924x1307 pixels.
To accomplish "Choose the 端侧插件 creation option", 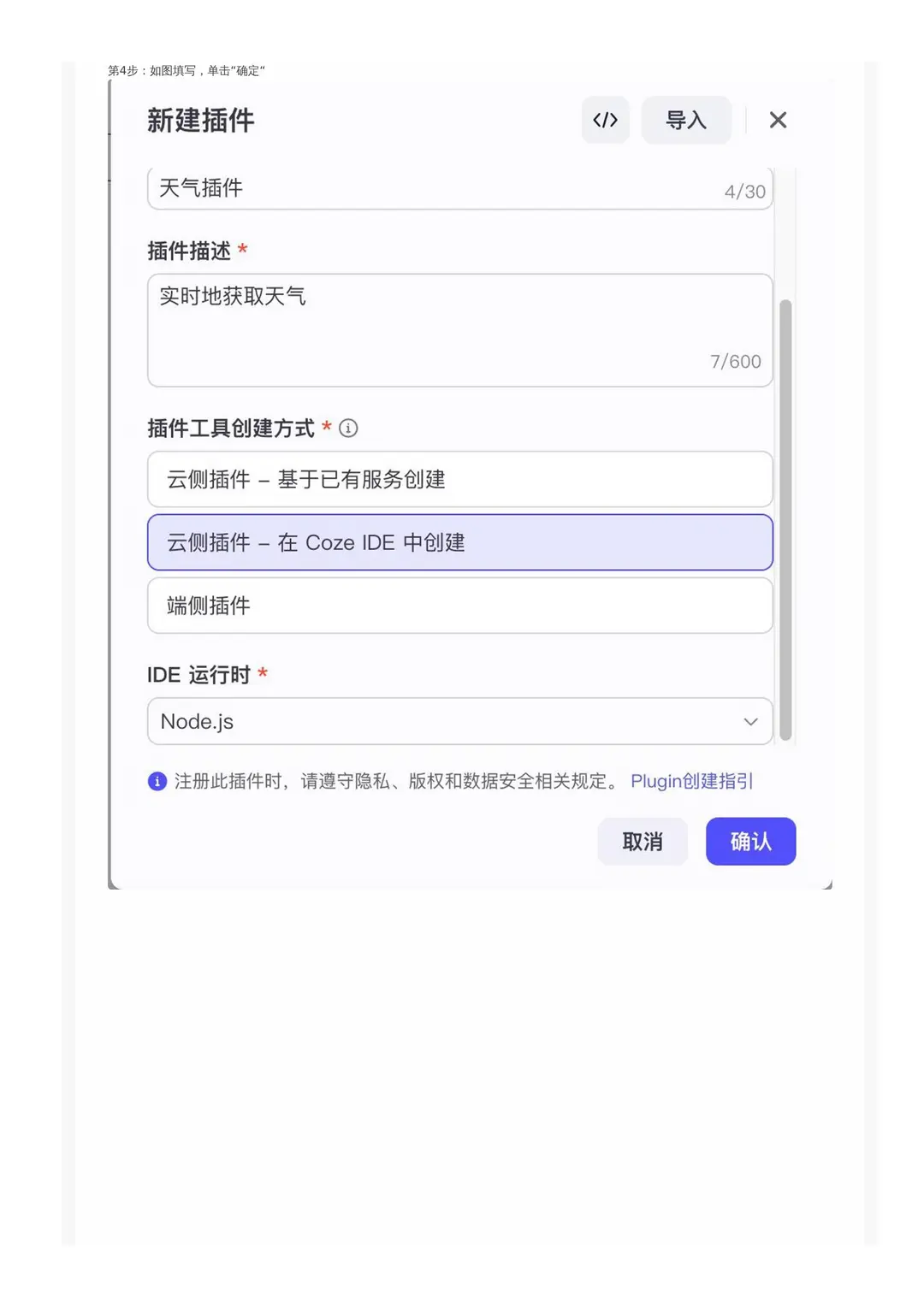I will coord(460,606).
